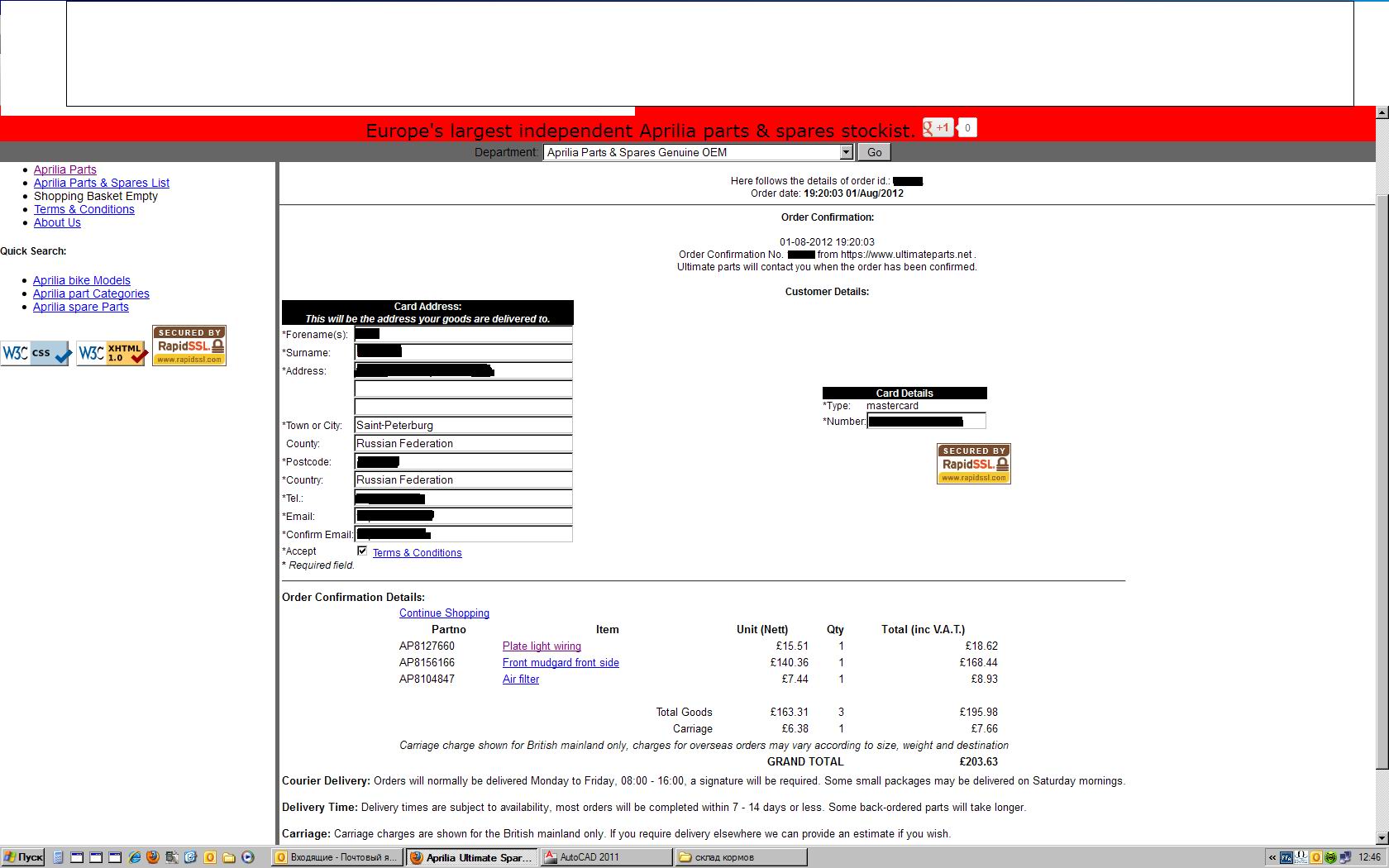
Task: Open the media player quick launch icon
Action: tap(247, 857)
